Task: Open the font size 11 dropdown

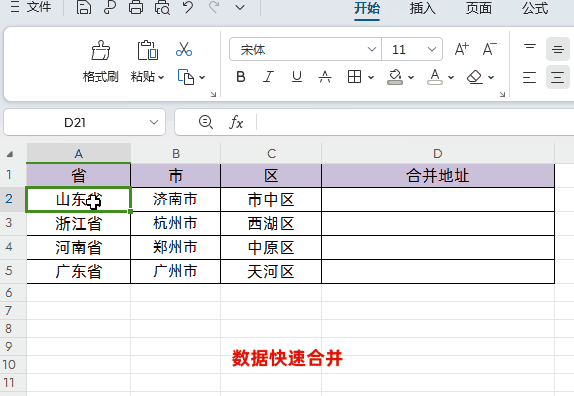Action: [x=432, y=49]
